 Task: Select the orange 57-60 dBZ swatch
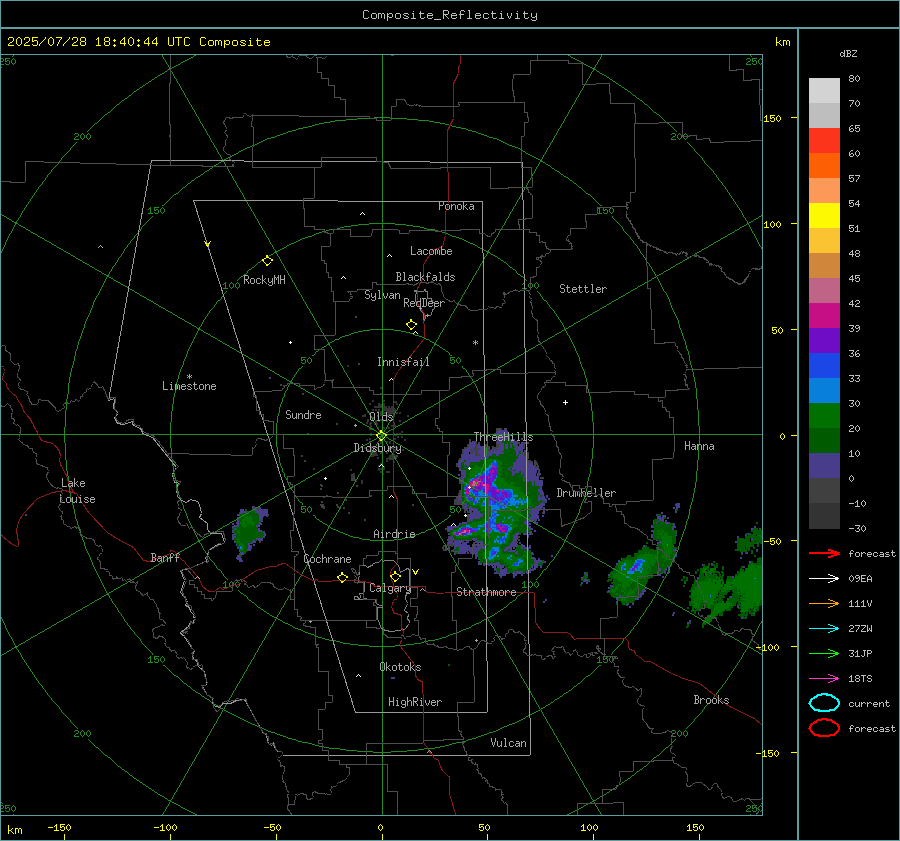824,166
